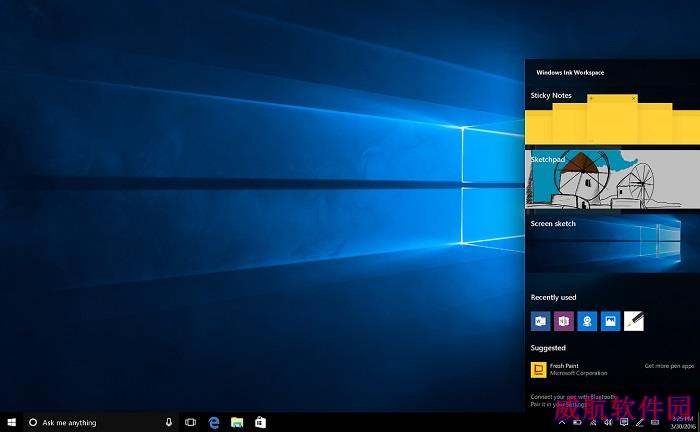Open the Action Center notification icon
The image size is (700, 432).
point(624,422)
